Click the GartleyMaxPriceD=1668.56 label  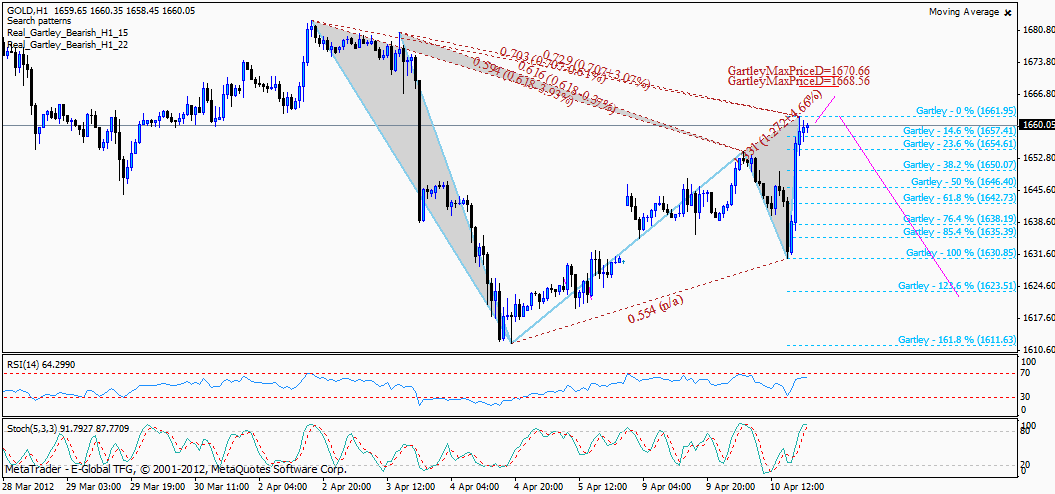tap(799, 81)
